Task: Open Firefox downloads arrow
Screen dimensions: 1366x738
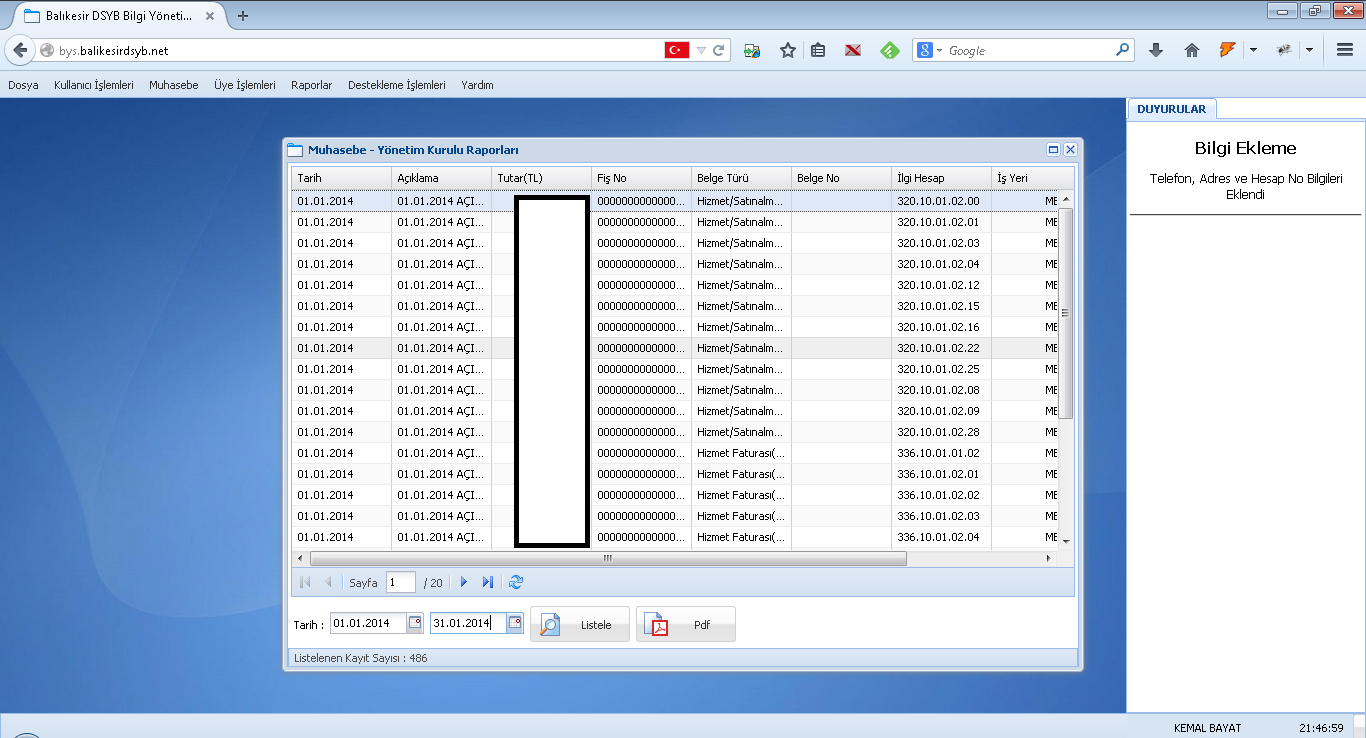Action: [x=1156, y=50]
